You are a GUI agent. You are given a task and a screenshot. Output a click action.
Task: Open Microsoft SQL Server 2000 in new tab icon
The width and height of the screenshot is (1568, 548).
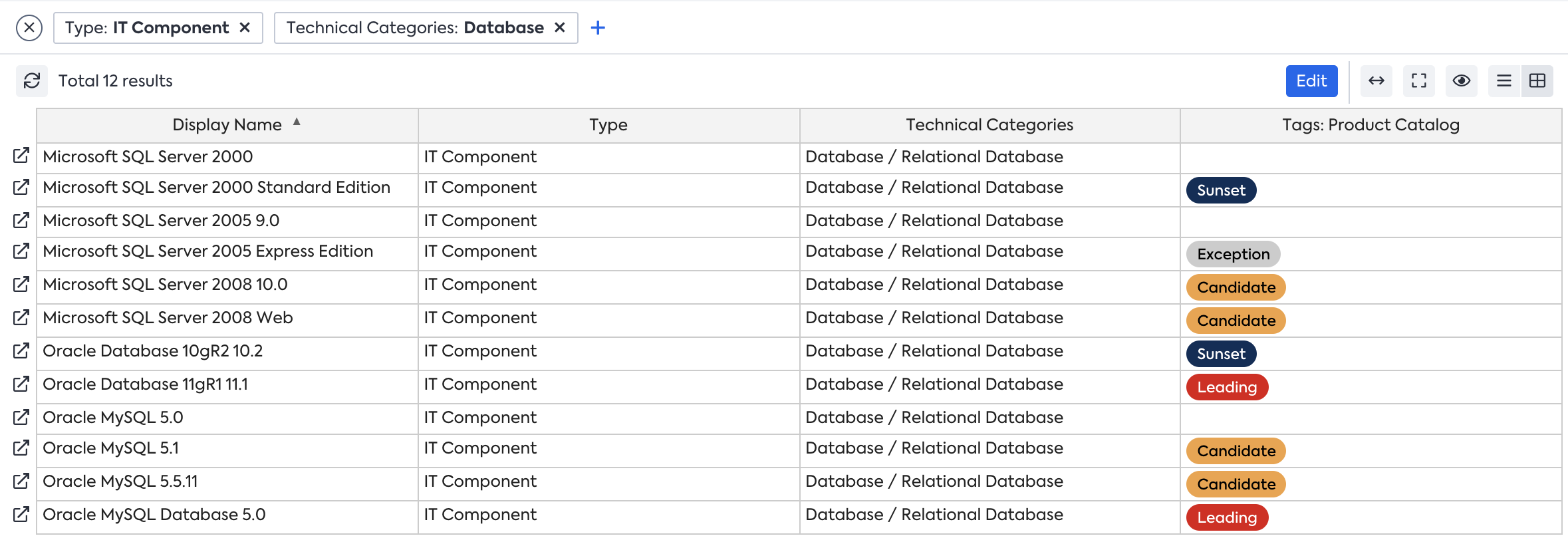(21, 156)
